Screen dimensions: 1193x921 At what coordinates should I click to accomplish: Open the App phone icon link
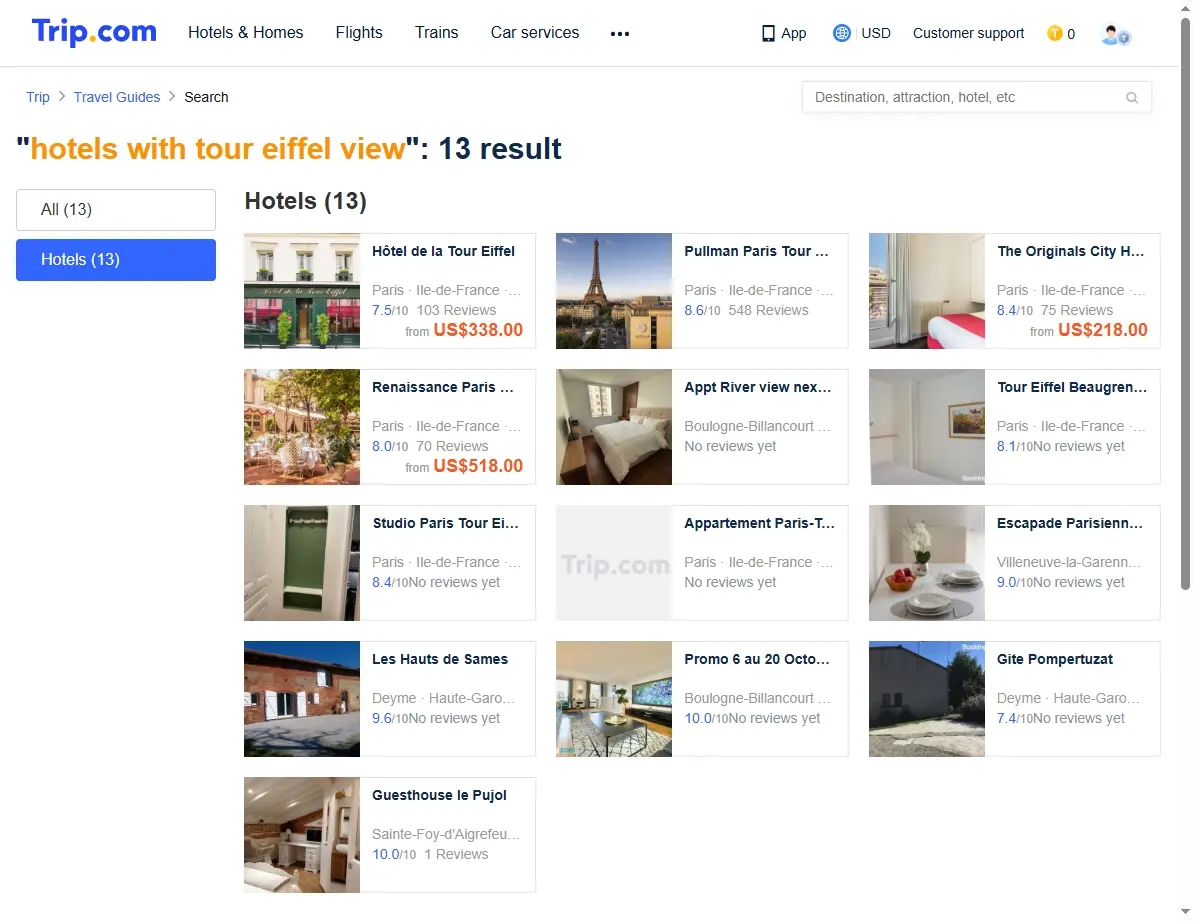click(x=768, y=33)
